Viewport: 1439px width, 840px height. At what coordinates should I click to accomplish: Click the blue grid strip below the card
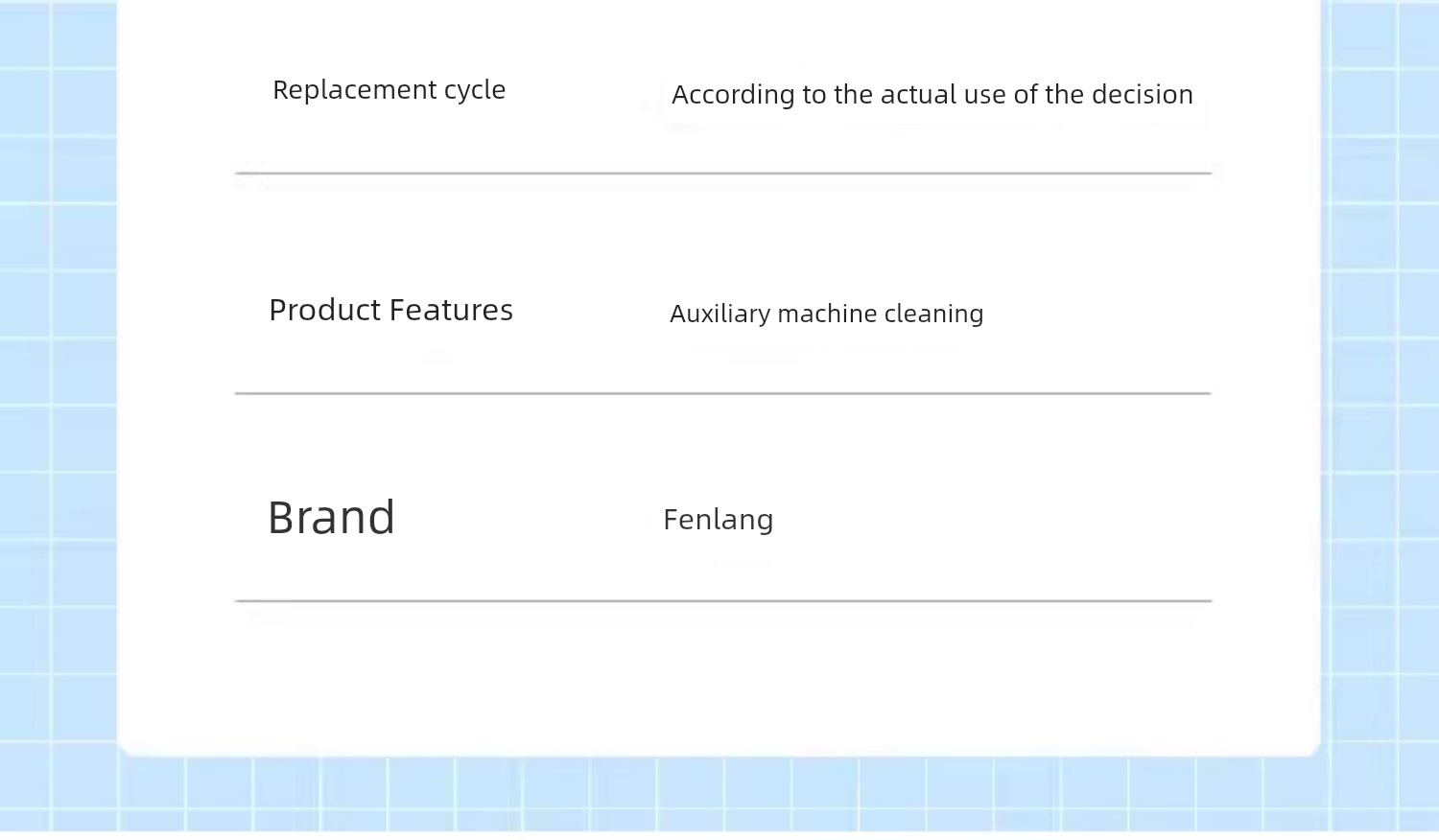[x=719, y=794]
